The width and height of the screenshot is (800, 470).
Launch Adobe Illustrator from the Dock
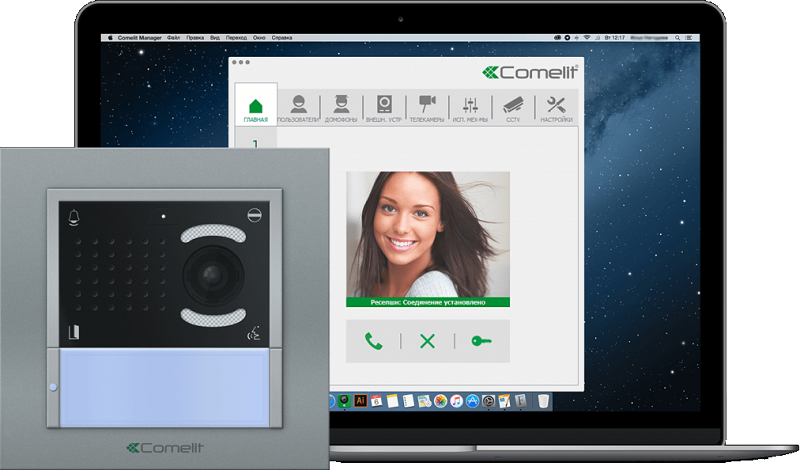(360, 401)
